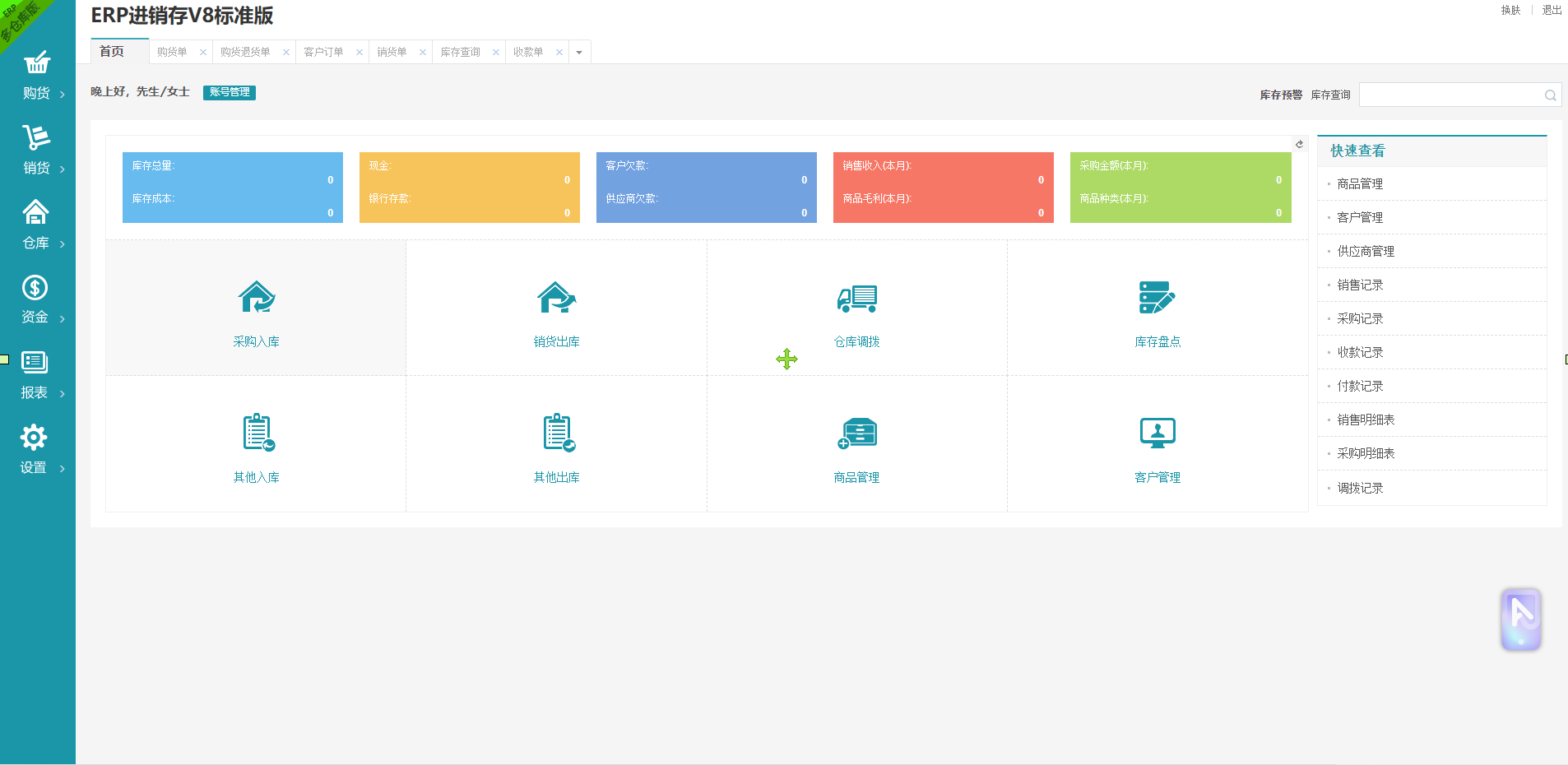Screen dimensions: 1568x765
Task: Expand the 销货 submenu chevron
Action: click(63, 169)
